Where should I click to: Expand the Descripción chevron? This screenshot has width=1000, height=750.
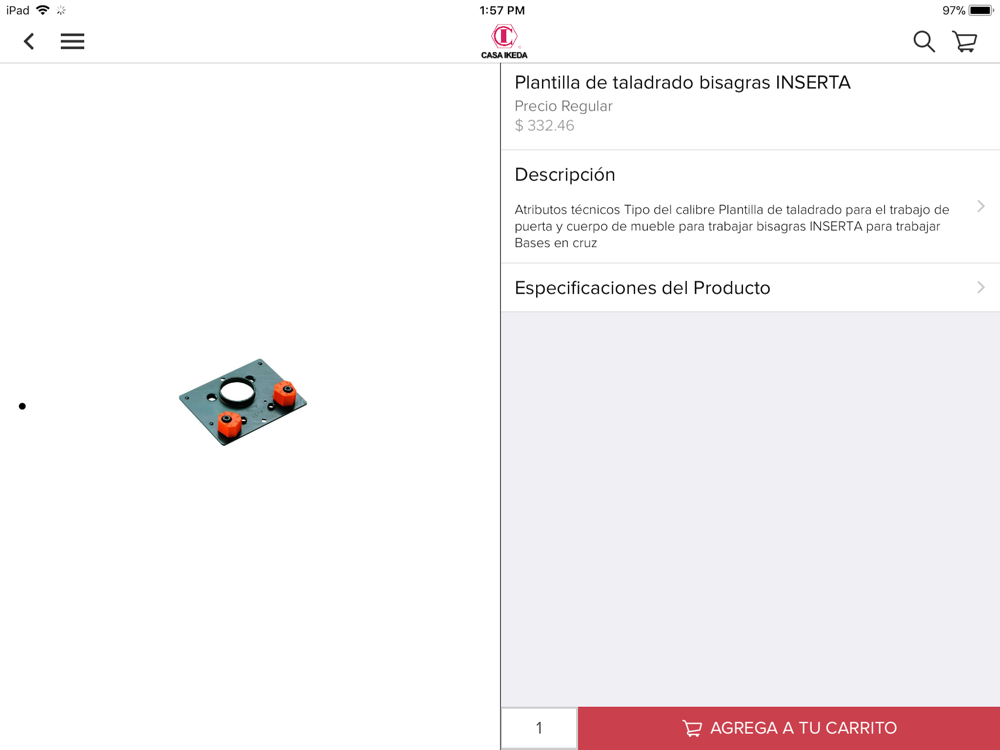click(981, 206)
